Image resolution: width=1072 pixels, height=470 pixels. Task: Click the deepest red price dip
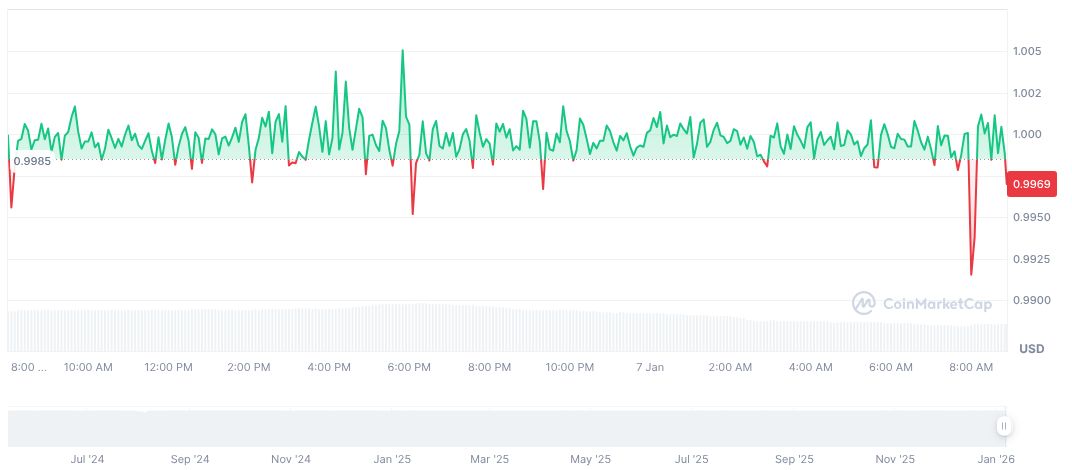tap(971, 273)
